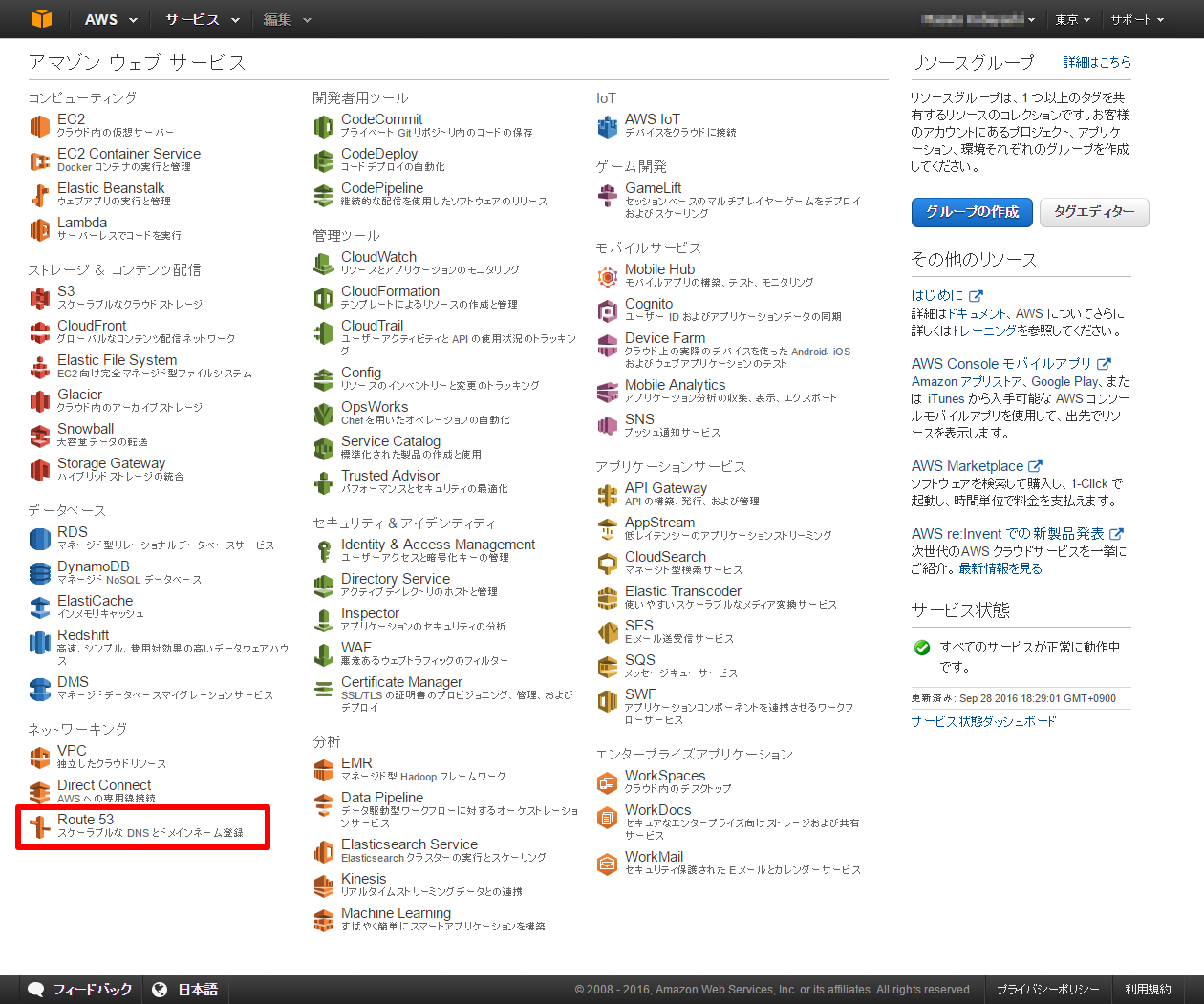Click the DynamoDB icon
Screen dimensions: 1204x1004
[x=39, y=573]
